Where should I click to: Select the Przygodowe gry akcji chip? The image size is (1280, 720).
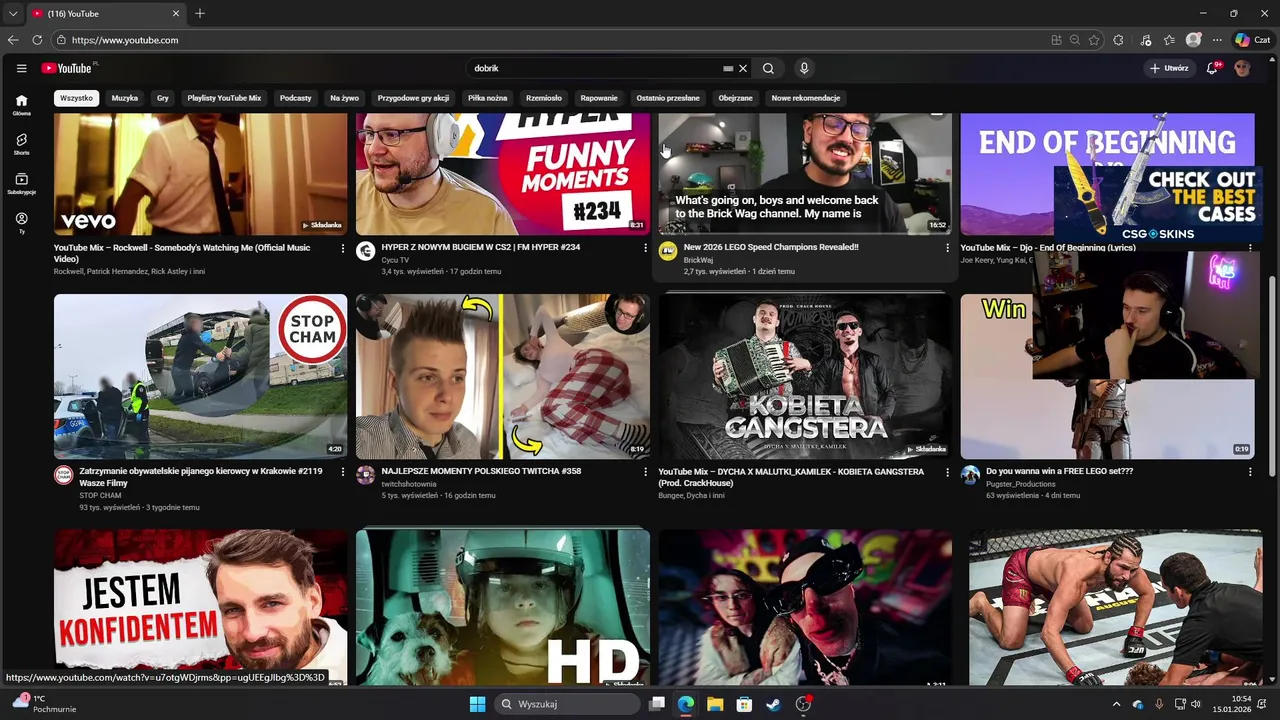coord(413,98)
